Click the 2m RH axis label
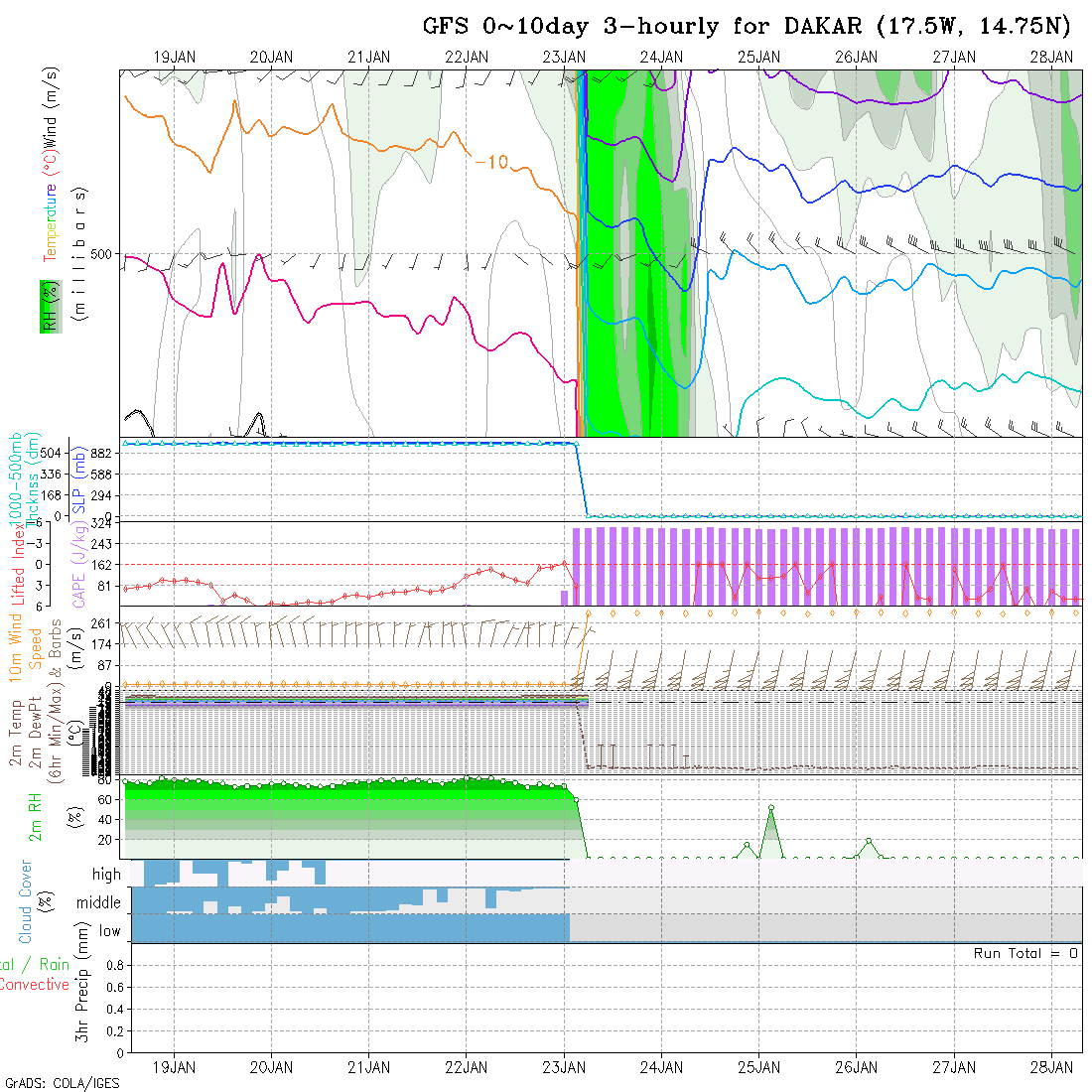The width and height of the screenshot is (1092, 1092). click(35, 816)
